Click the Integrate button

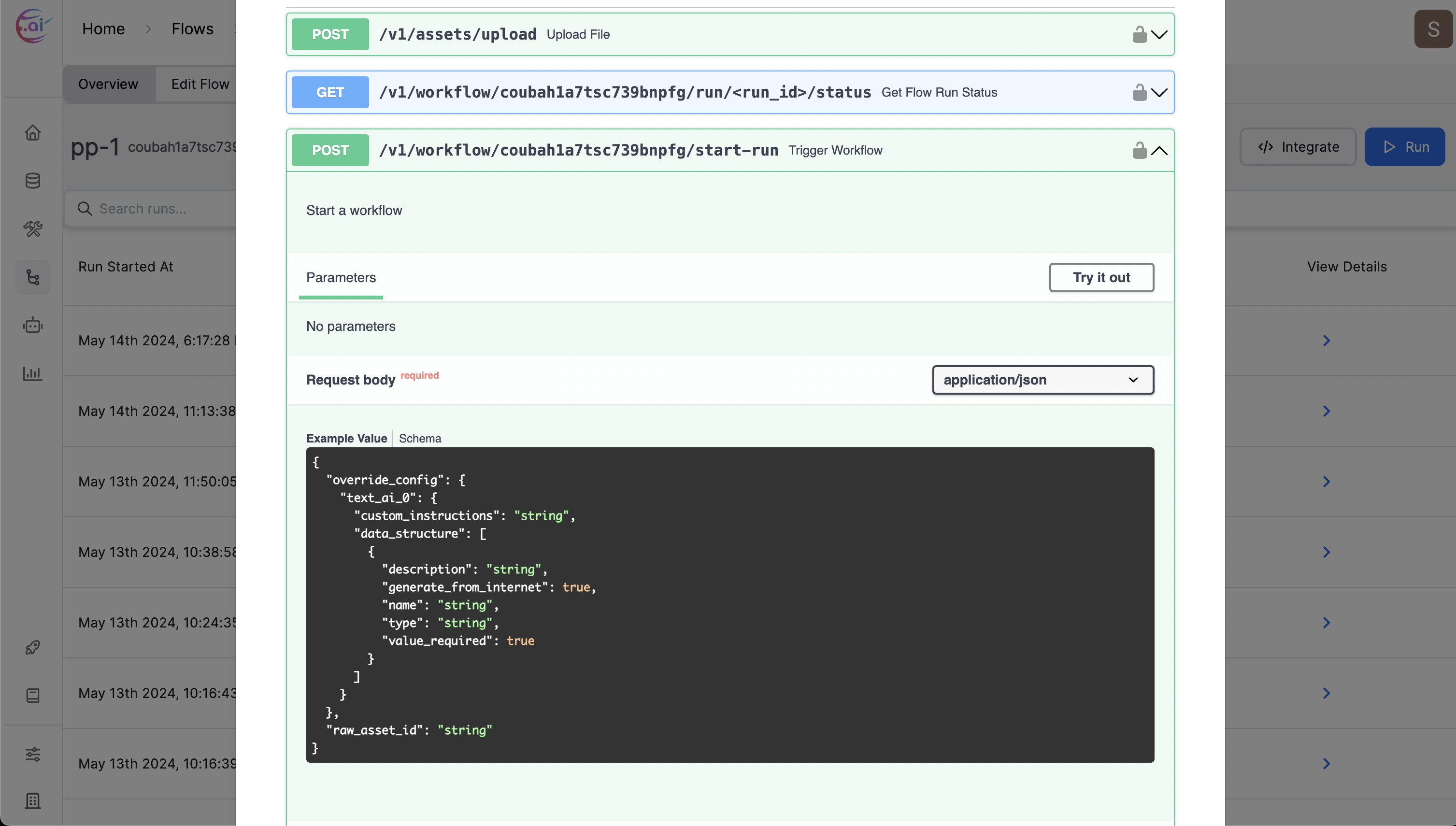1299,147
